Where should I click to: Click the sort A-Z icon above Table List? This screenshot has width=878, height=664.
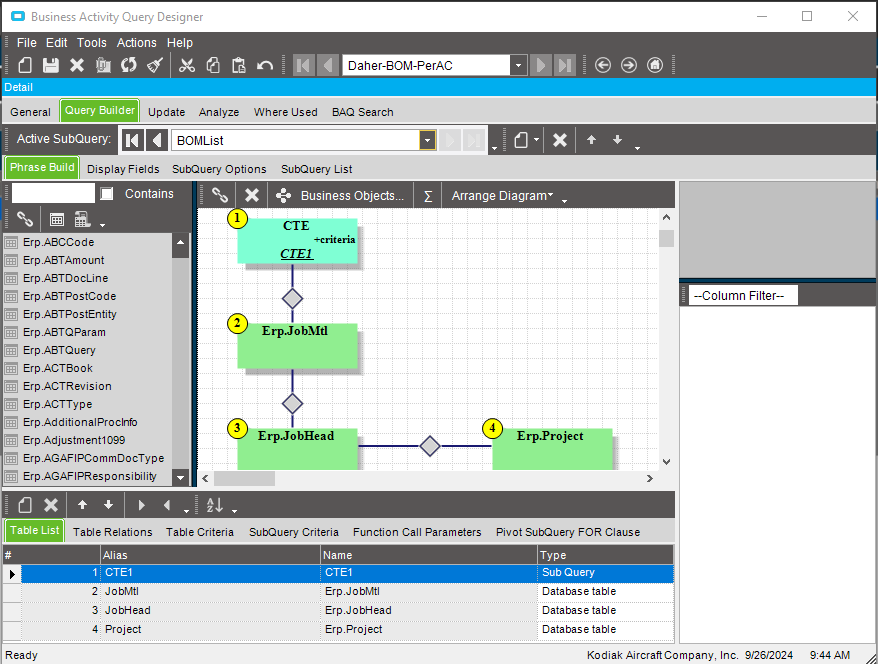(215, 505)
